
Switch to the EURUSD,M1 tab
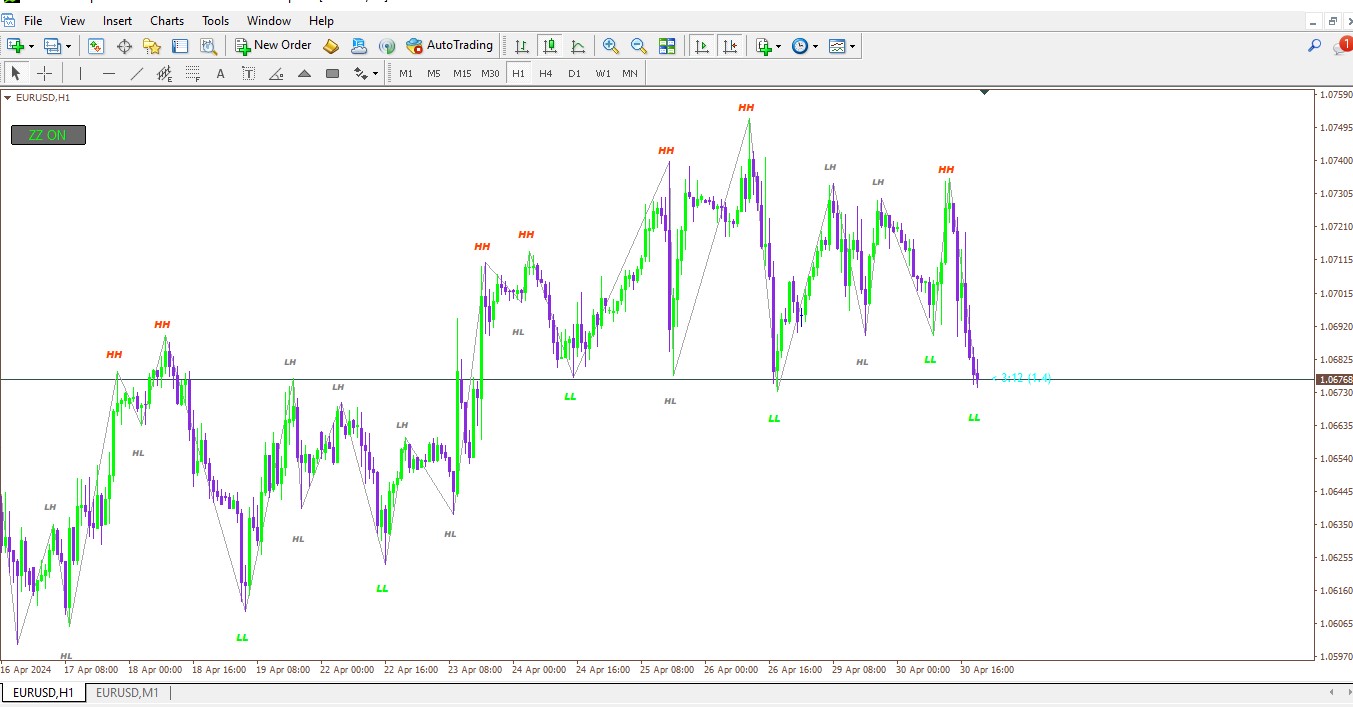click(127, 693)
